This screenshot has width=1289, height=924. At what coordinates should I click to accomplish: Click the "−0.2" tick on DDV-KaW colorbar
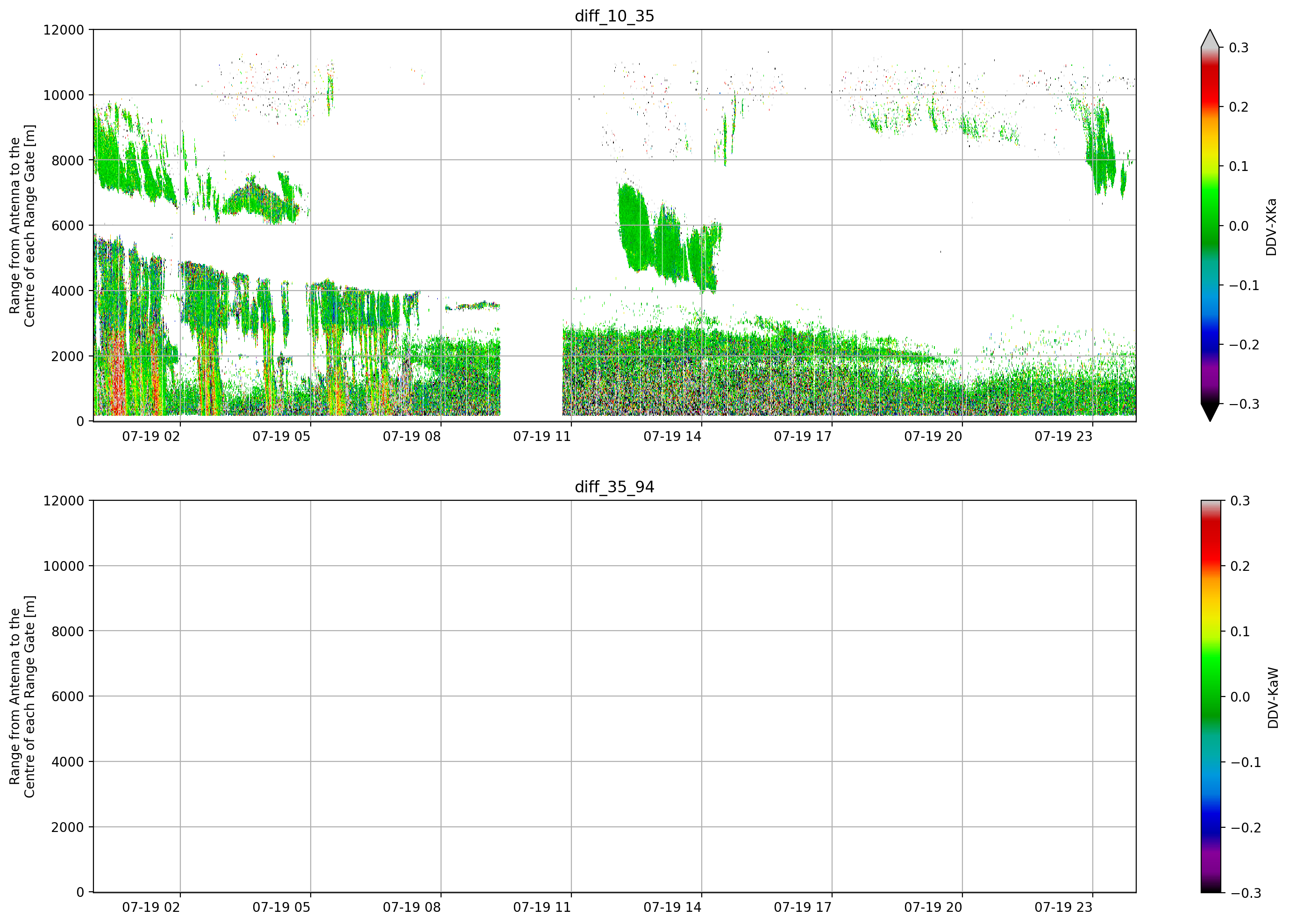click(x=1246, y=828)
